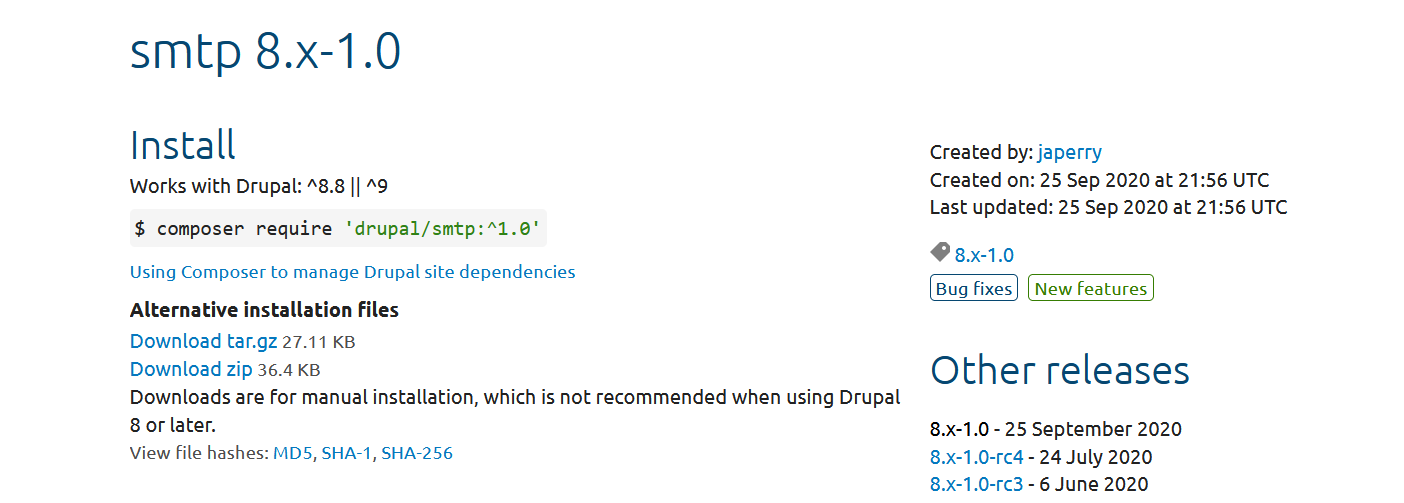The image size is (1404, 503).
Task: Open Using Composer to manage dependencies link
Action: 352,272
